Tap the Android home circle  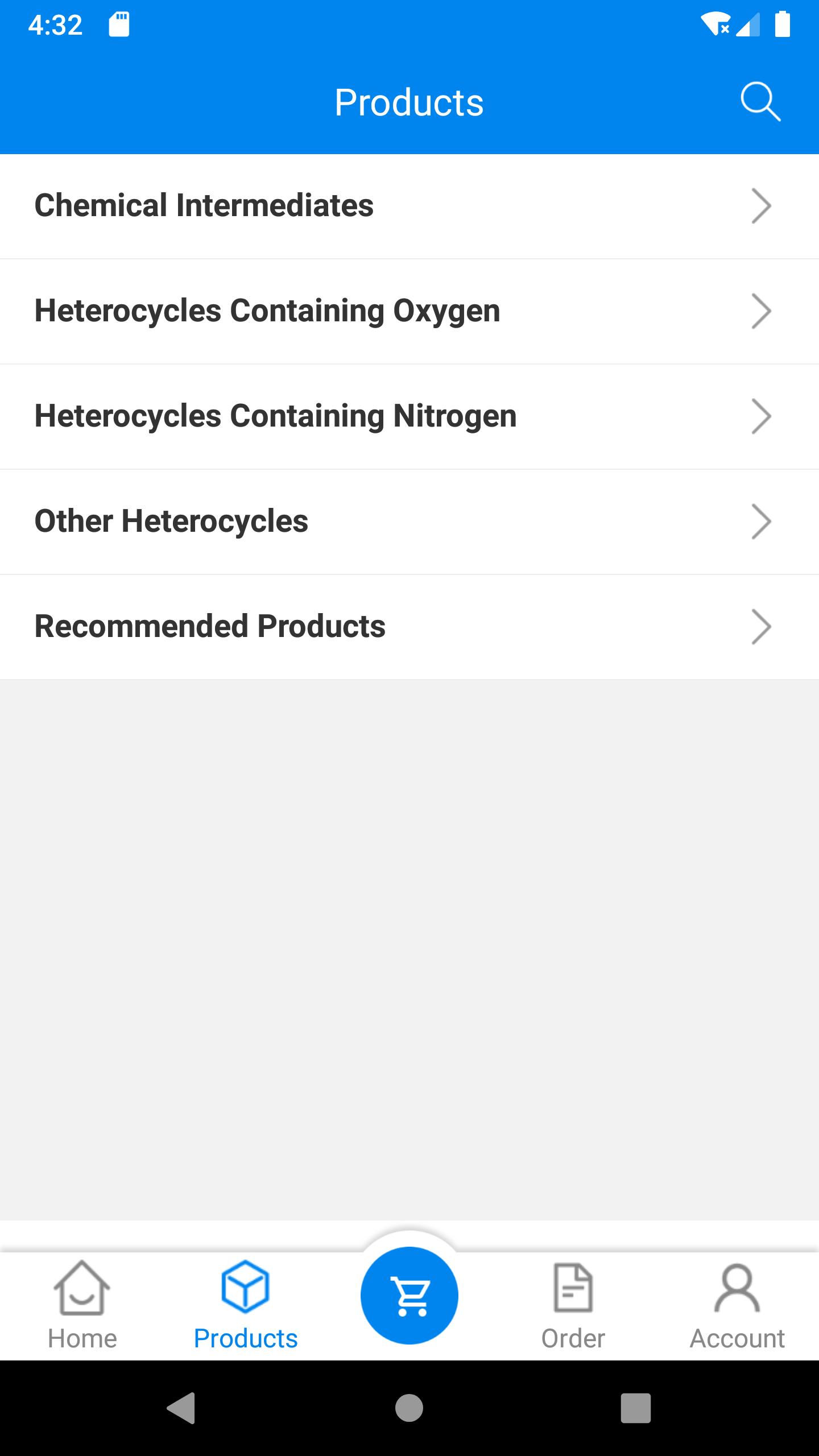point(409,1408)
